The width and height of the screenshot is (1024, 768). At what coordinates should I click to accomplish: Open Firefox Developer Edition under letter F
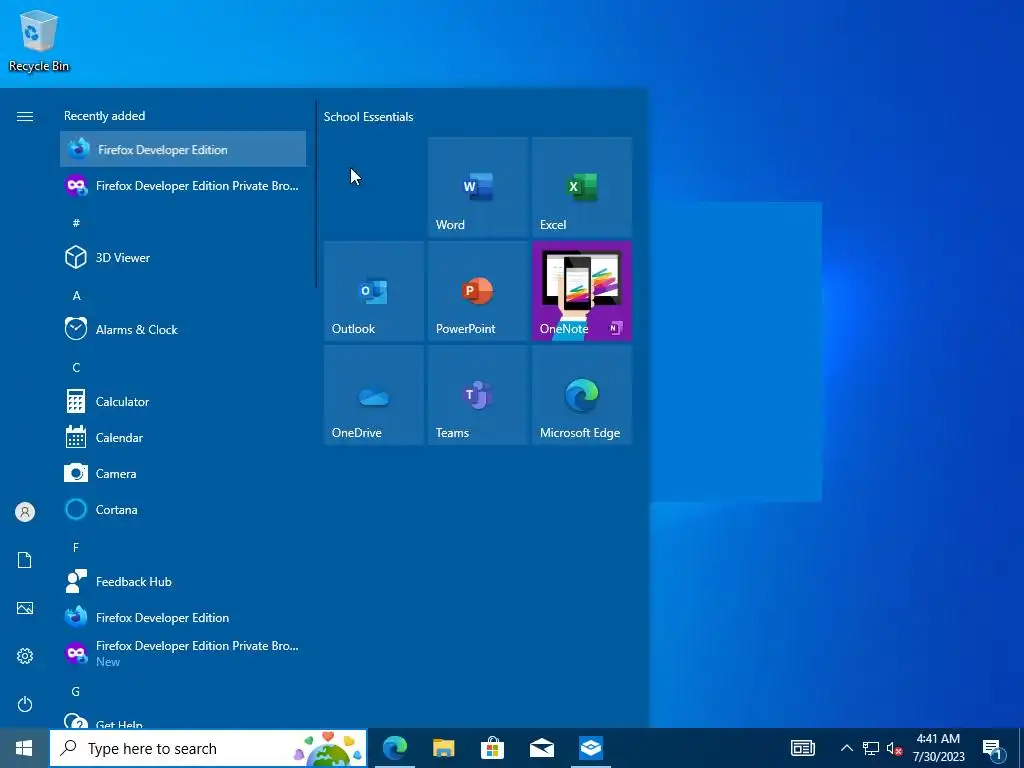click(183, 617)
